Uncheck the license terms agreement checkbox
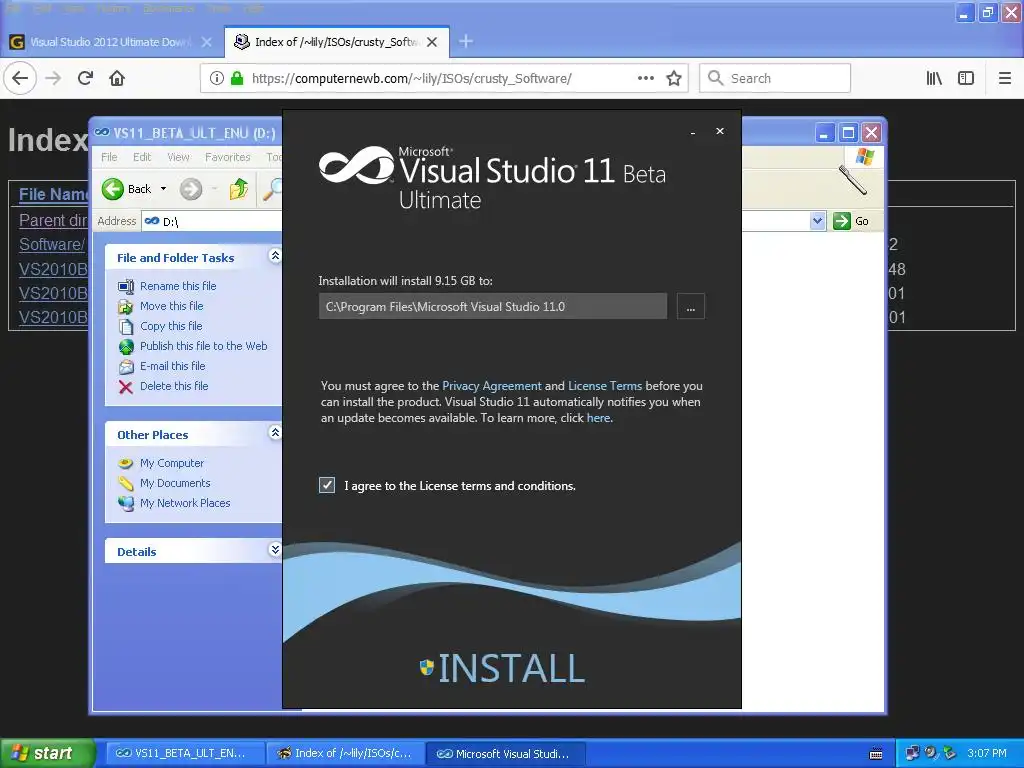1024x768 pixels. [x=327, y=485]
